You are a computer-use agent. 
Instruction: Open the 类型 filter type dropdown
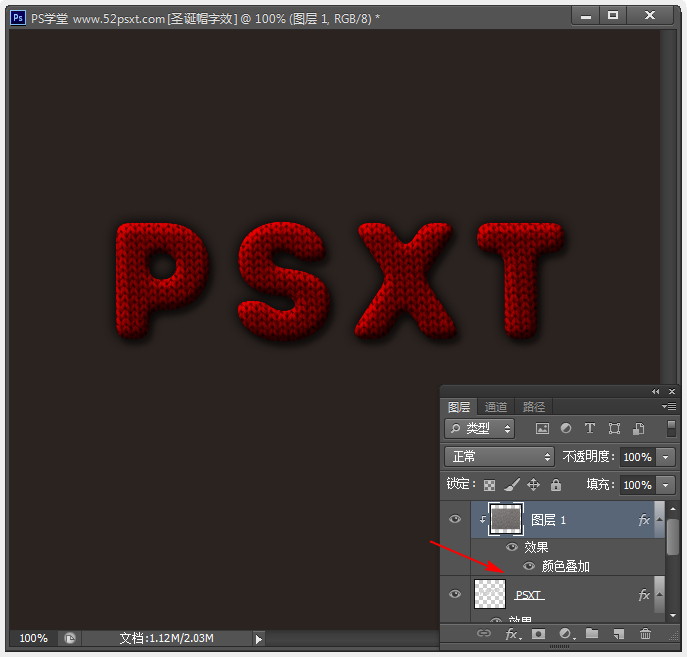click(480, 428)
